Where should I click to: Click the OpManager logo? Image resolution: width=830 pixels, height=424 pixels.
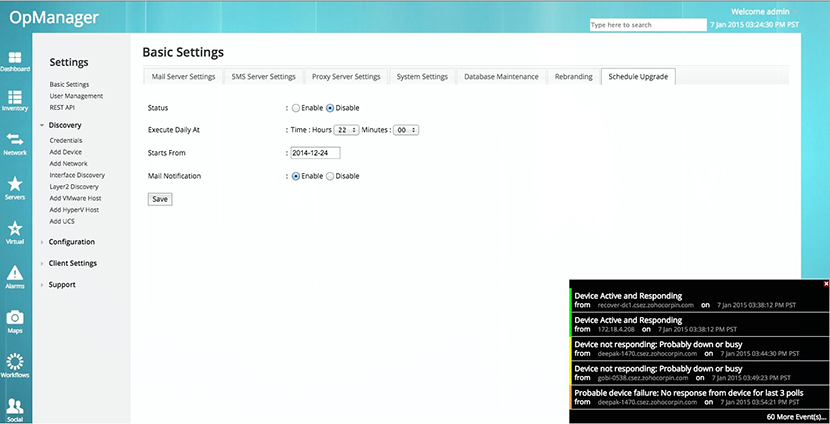(x=54, y=17)
